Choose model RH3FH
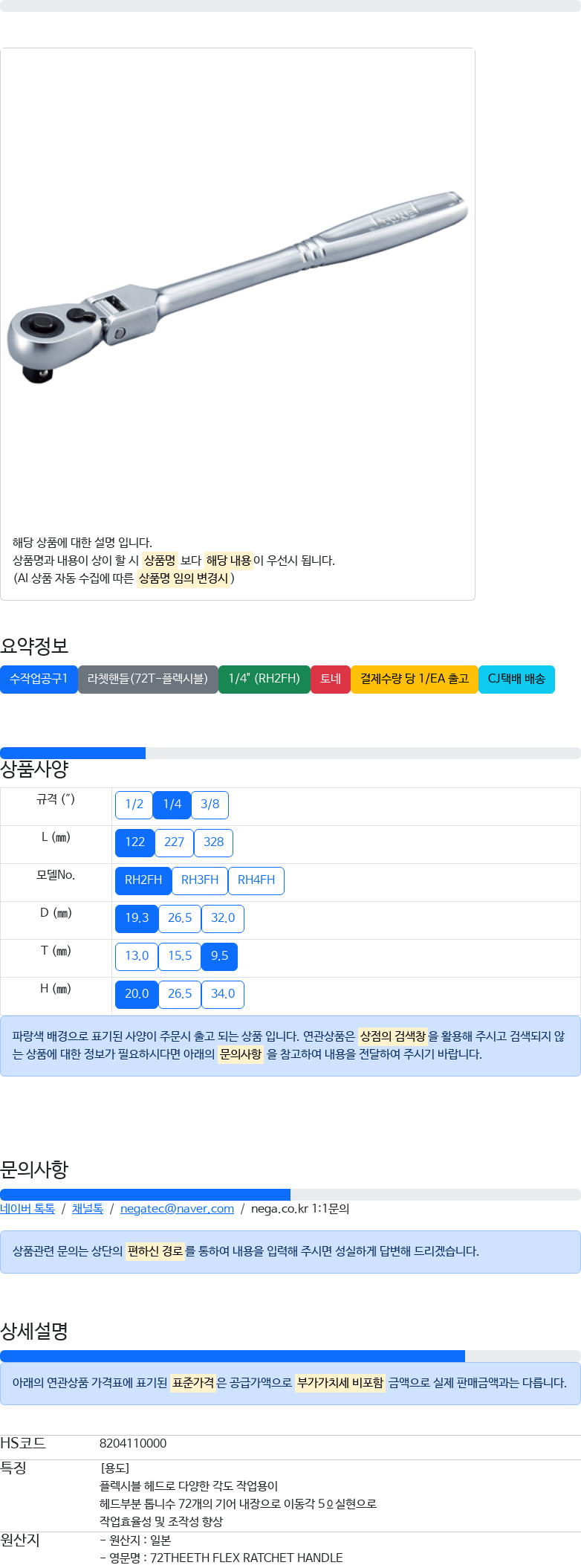 coord(200,880)
